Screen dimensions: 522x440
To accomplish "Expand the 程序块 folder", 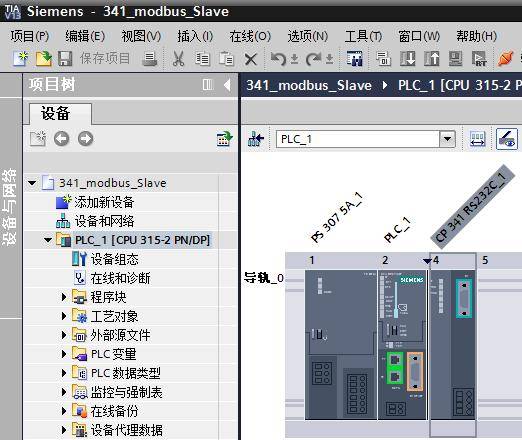I will [64, 297].
